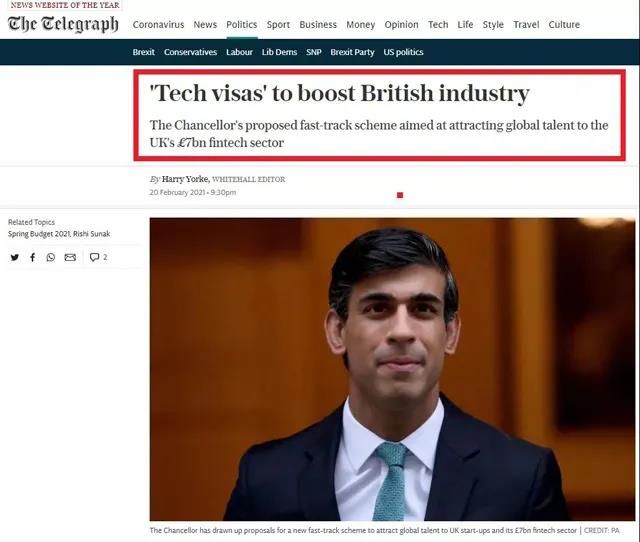The height and width of the screenshot is (542, 640).
Task: Share the article via Facebook icon
Action: pyautogui.click(x=33, y=257)
